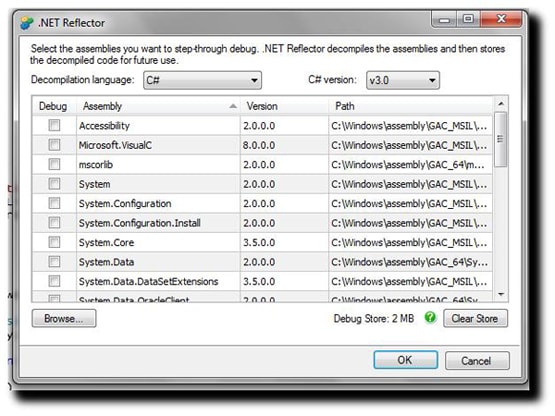This screenshot has width=555, height=416.
Task: Select the mscorlib assembly name
Action: point(96,165)
